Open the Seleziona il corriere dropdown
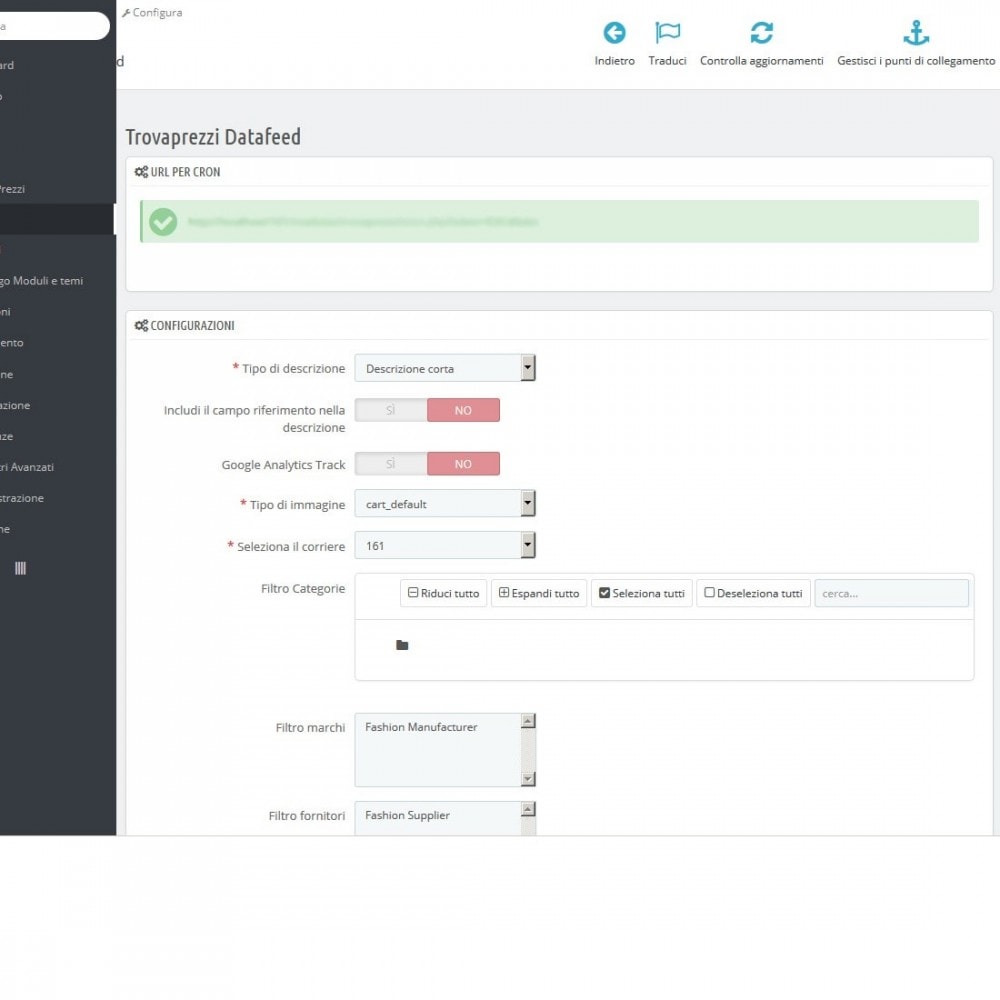The width and height of the screenshot is (1000, 1000). tap(445, 545)
